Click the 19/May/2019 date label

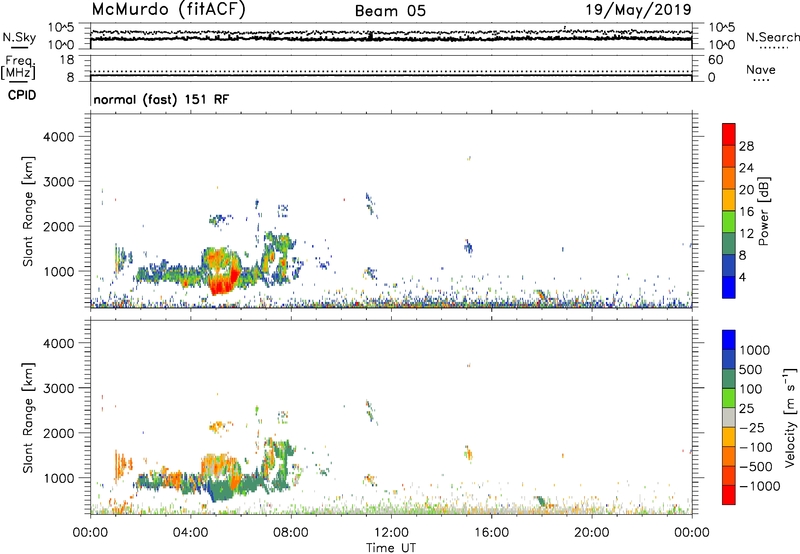coord(638,10)
